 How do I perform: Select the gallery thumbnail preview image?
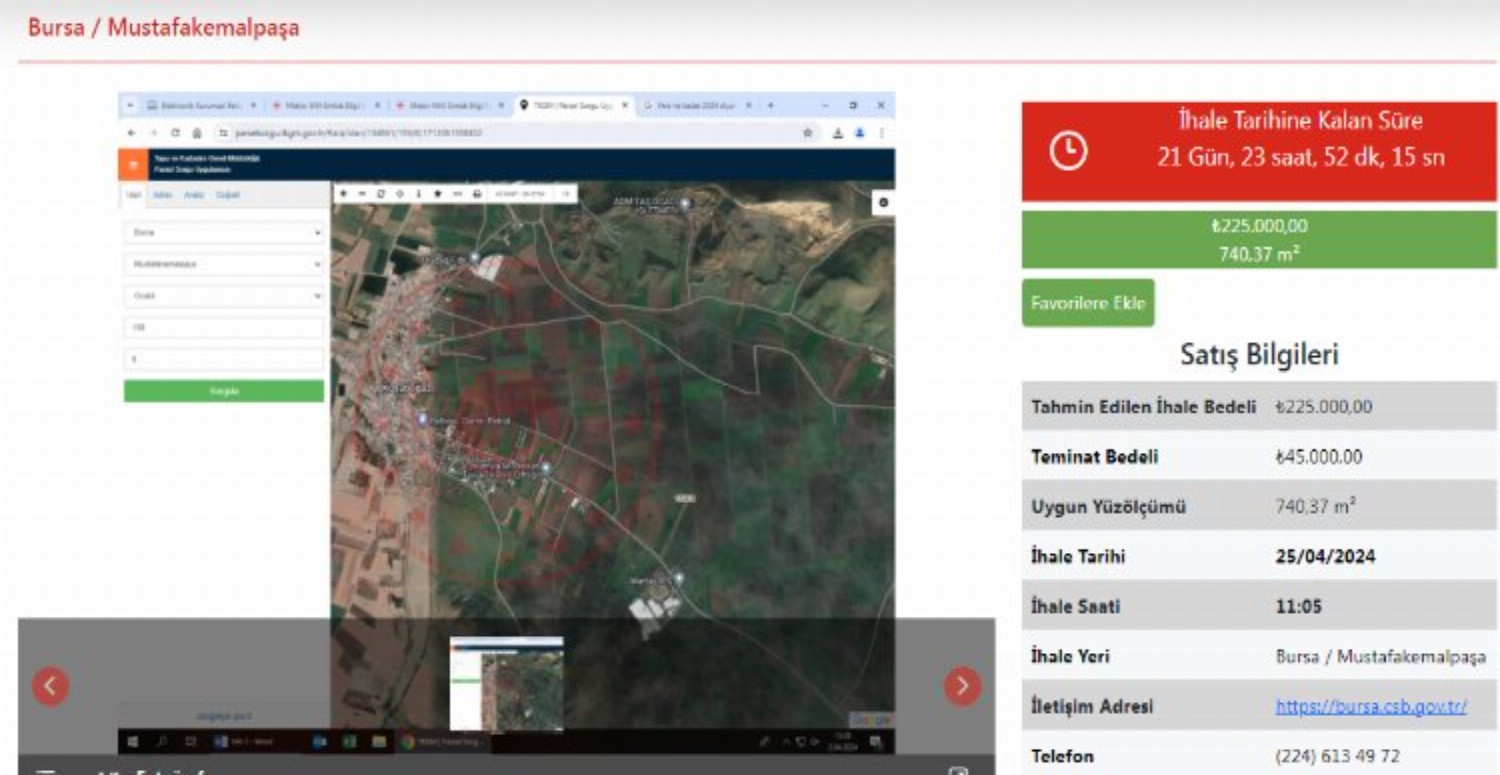coord(506,685)
